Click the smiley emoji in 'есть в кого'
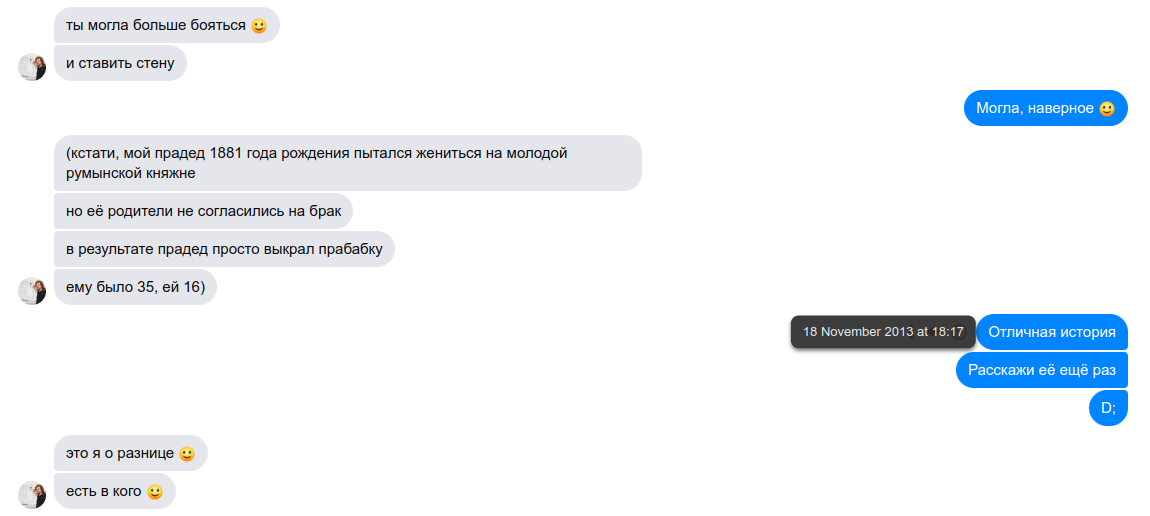Viewport: 1150px width, 516px height. (154, 492)
